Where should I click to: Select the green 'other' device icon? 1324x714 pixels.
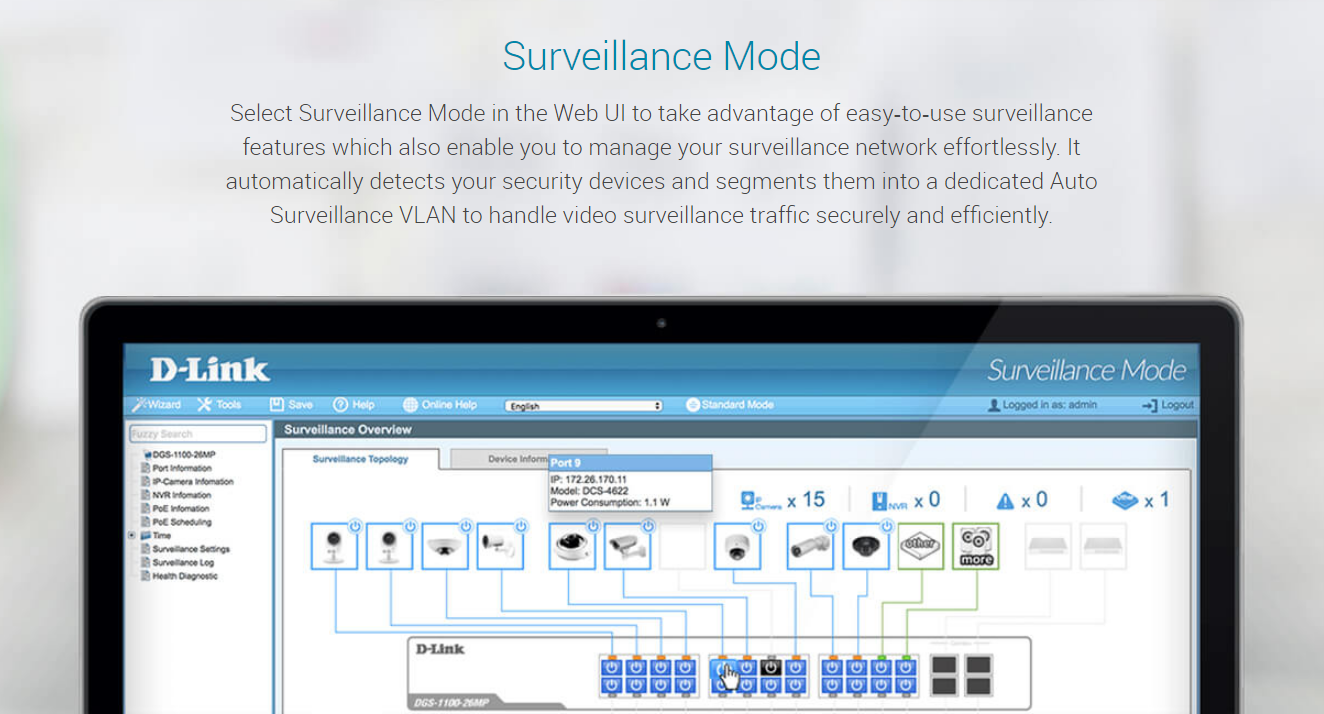pyautogui.click(x=920, y=546)
